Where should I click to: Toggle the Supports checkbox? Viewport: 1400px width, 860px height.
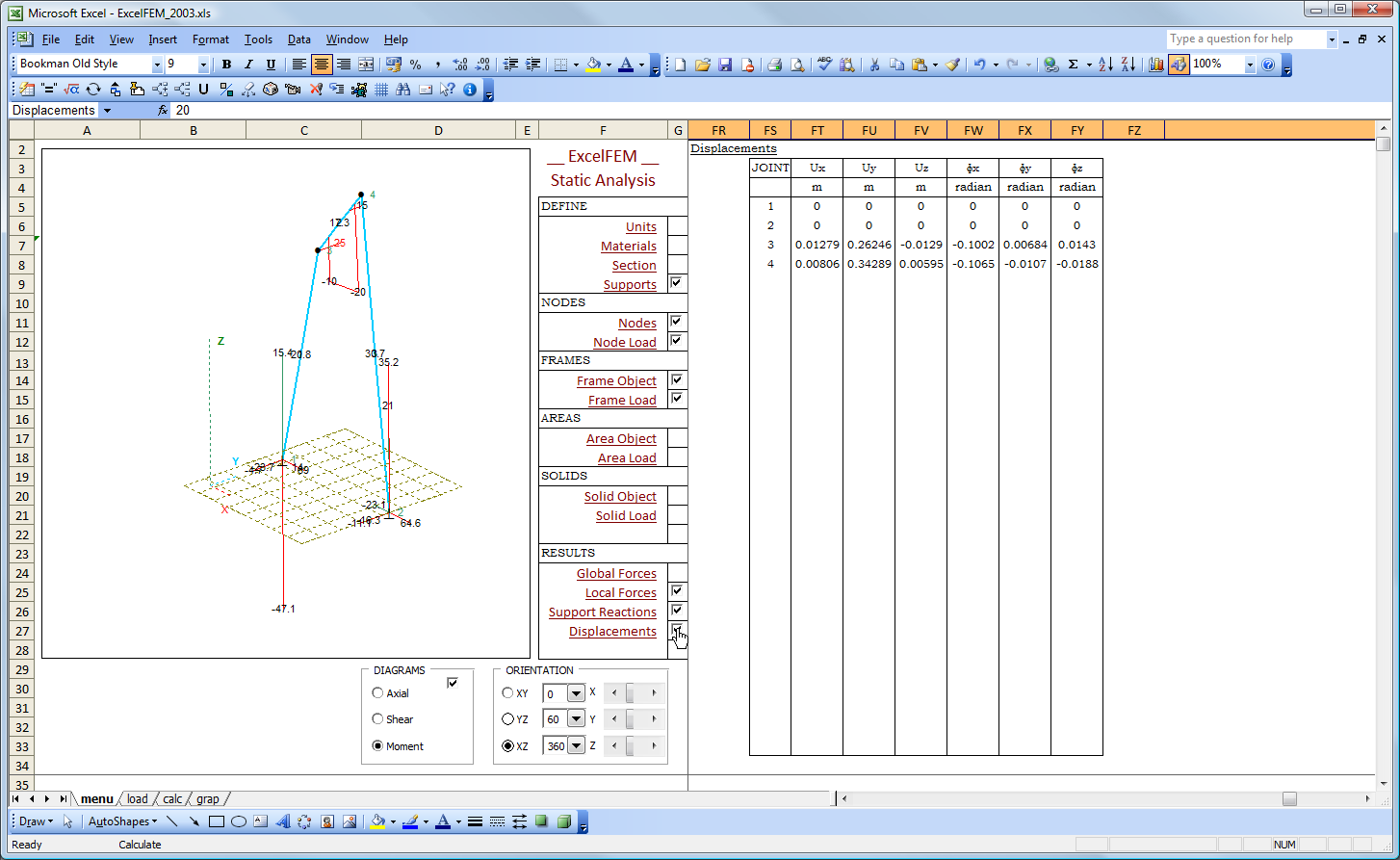coord(676,283)
